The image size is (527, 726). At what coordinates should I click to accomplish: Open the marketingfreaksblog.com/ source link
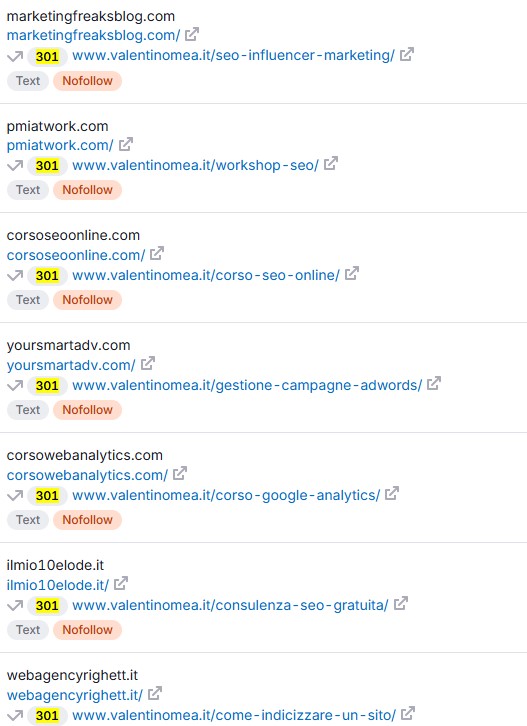tap(93, 35)
